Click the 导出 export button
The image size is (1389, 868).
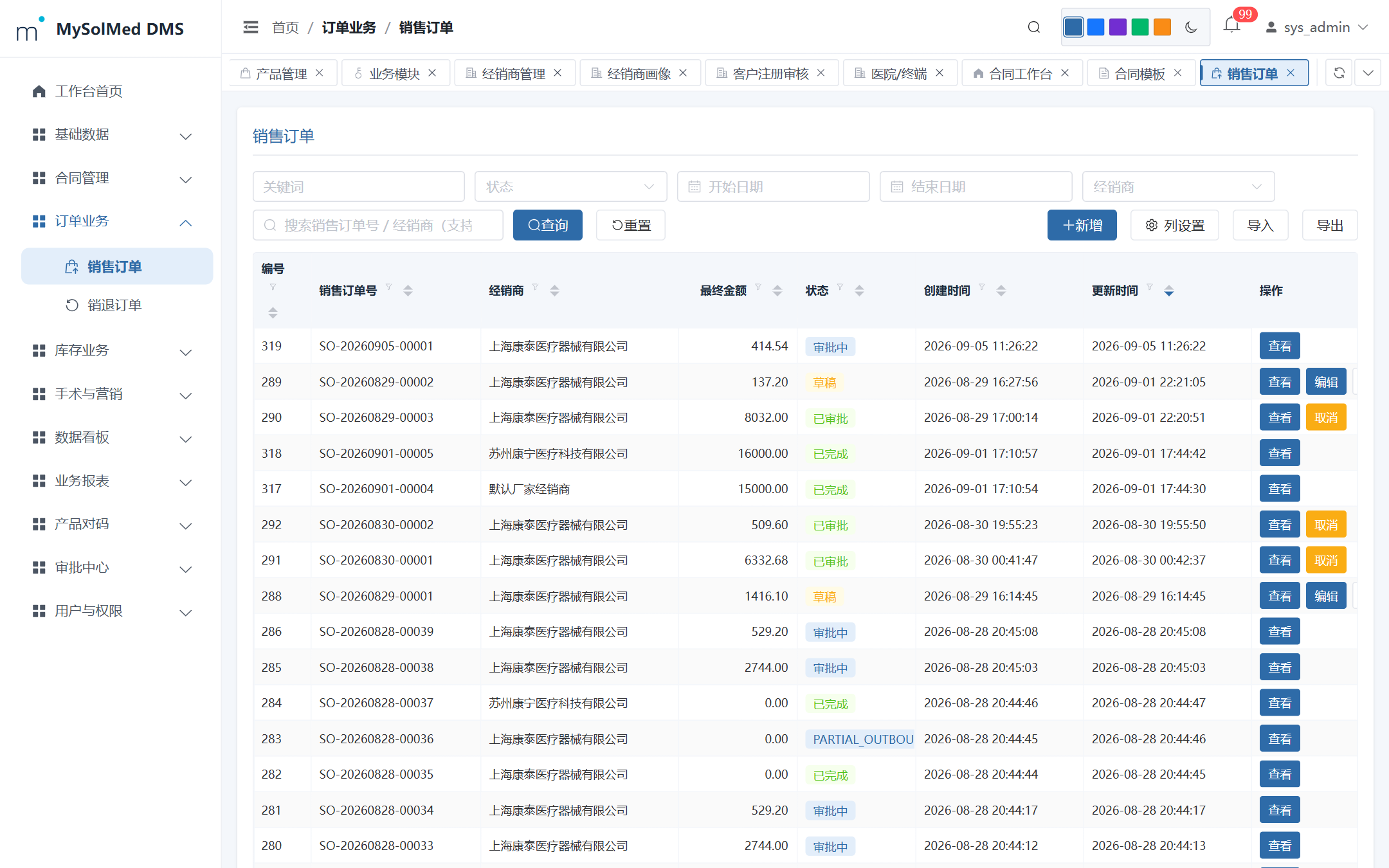1329,225
